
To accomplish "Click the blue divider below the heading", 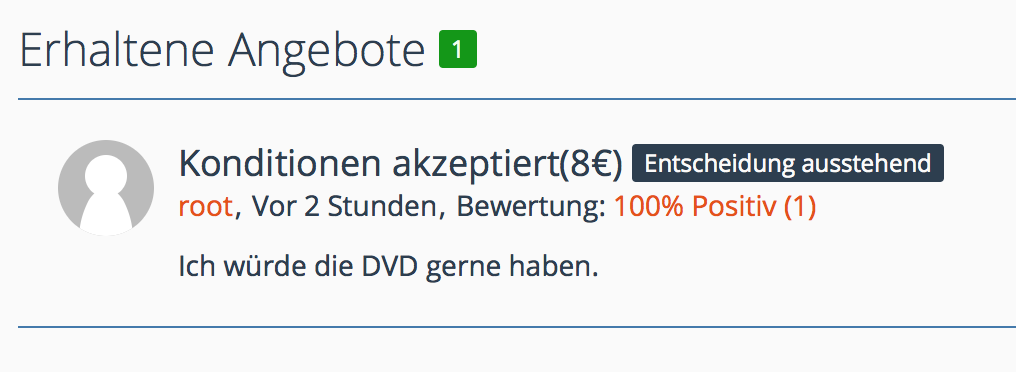I will point(517,99).
